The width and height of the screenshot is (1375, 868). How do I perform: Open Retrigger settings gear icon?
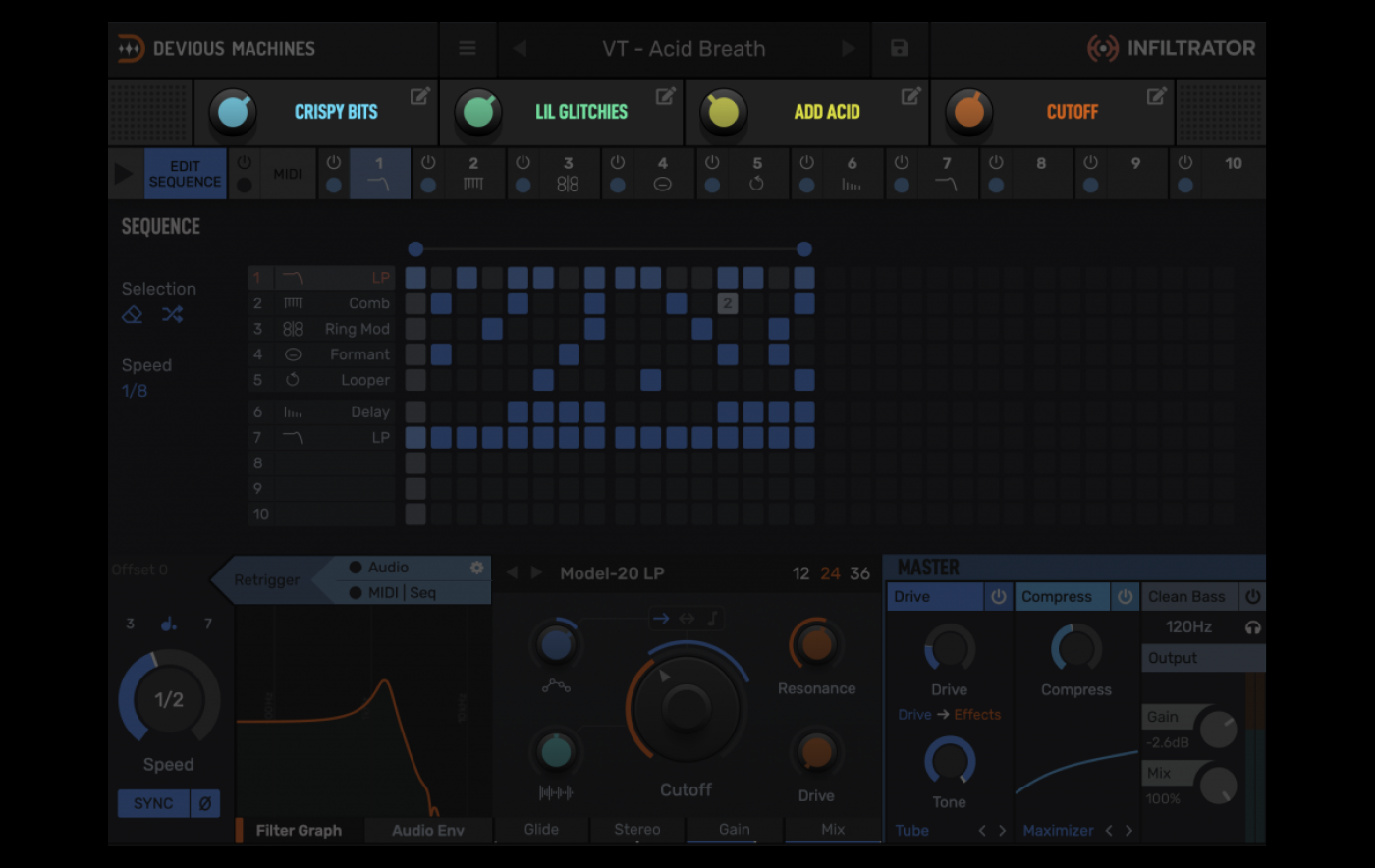[477, 568]
